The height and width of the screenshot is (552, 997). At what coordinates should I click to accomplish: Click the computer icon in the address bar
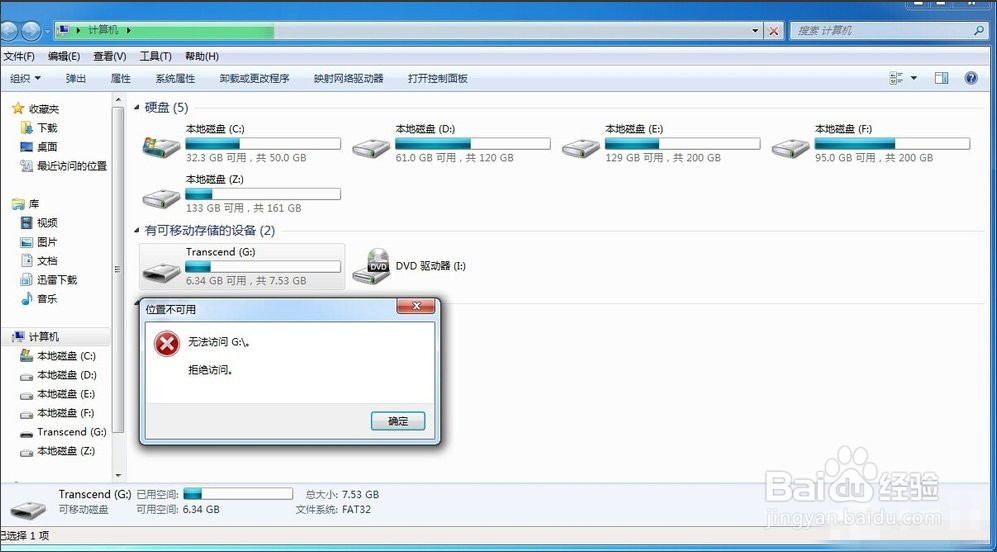[63, 30]
